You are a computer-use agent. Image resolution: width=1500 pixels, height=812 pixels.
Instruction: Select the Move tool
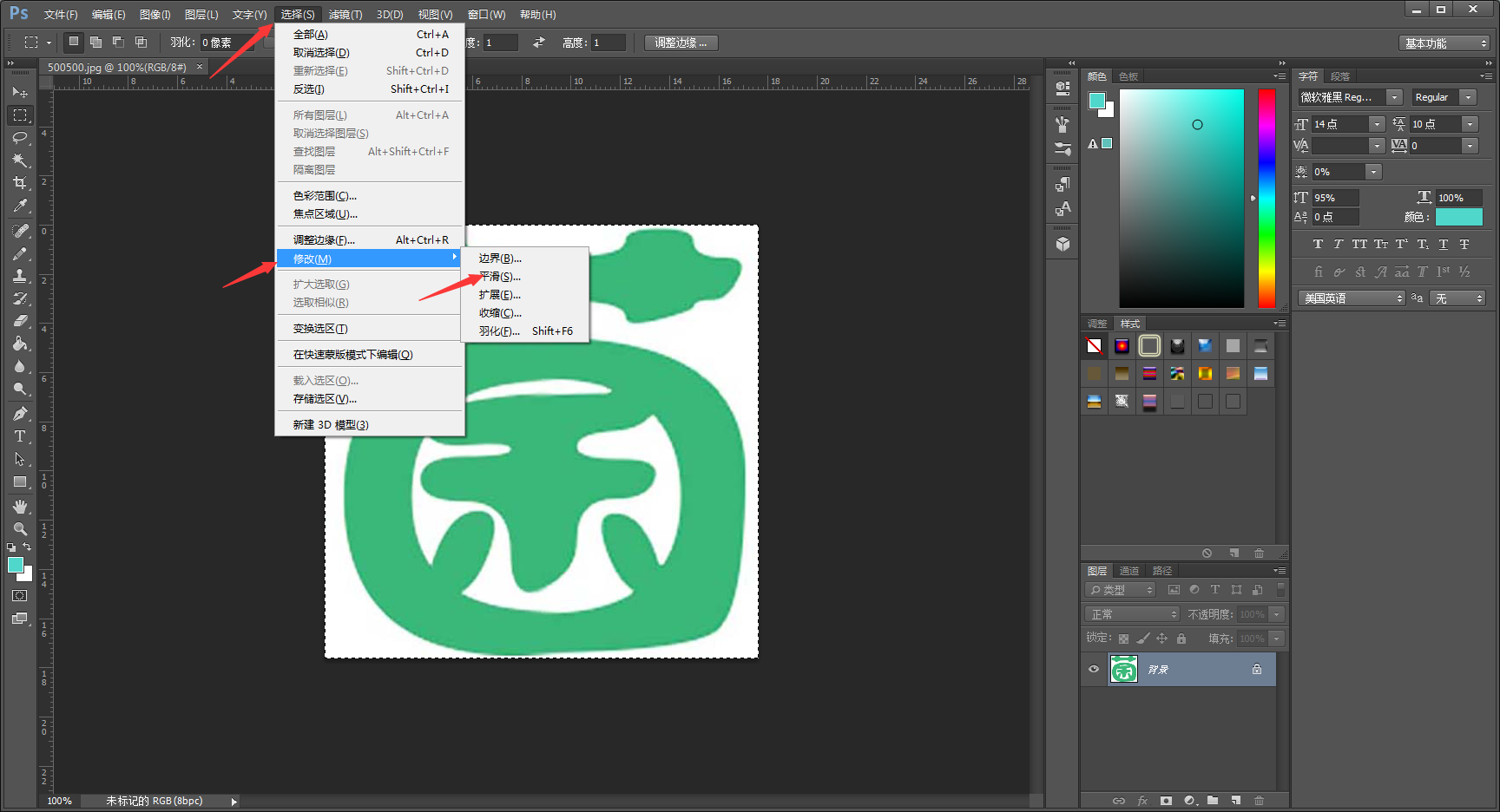tap(20, 92)
